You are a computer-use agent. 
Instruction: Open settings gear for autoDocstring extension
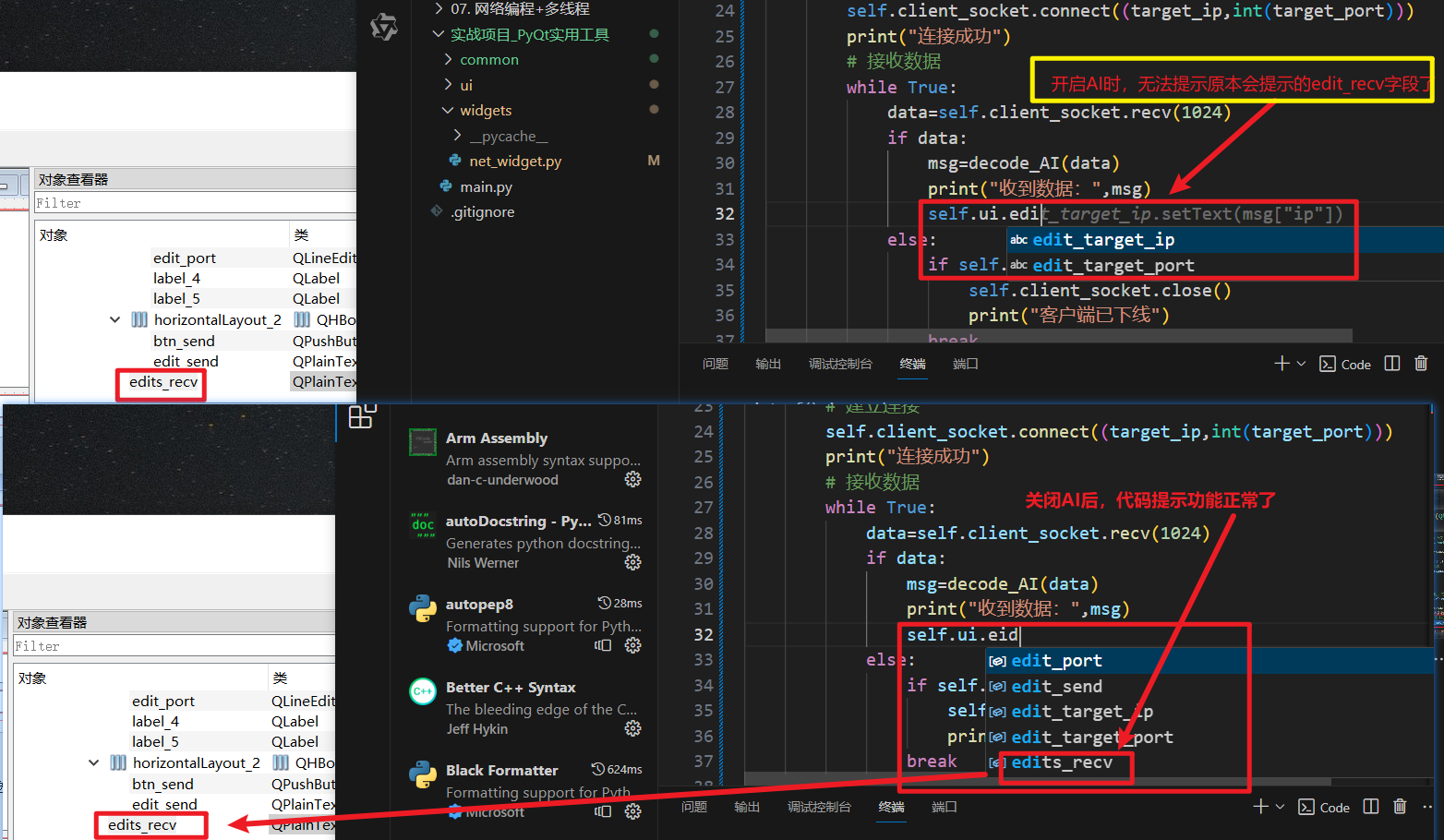(x=632, y=562)
